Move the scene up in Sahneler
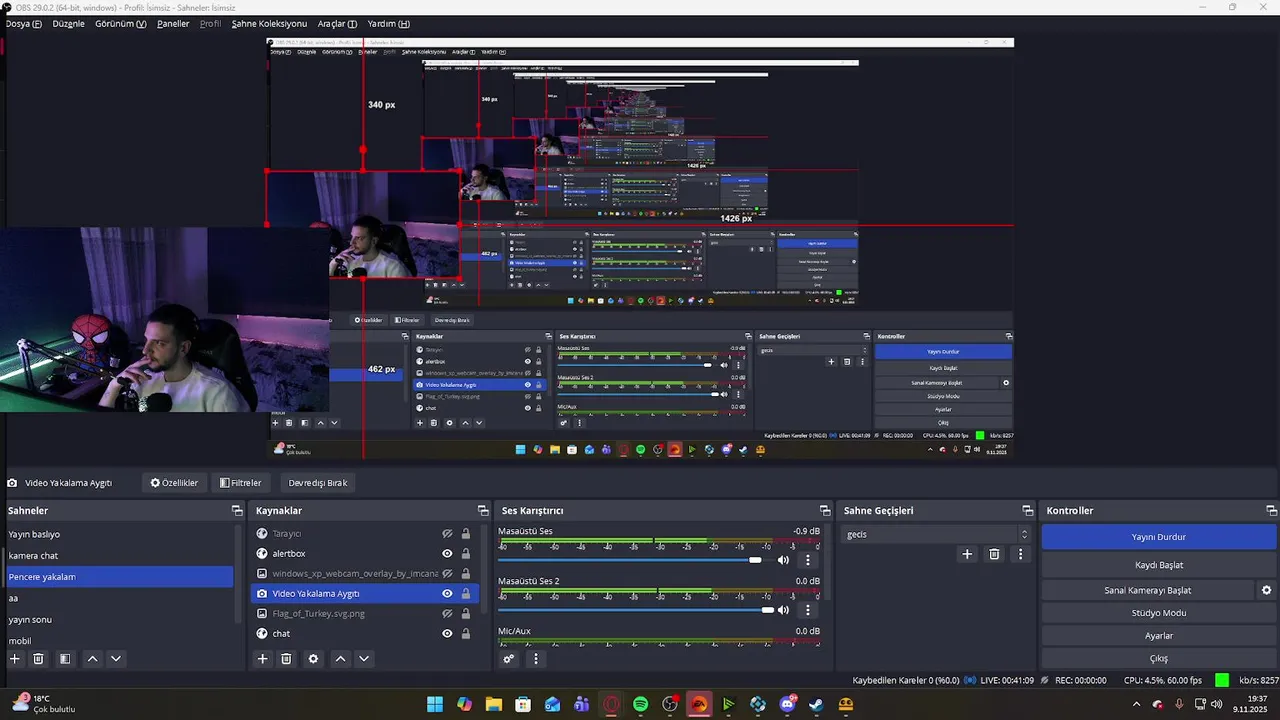This screenshot has height=720, width=1280. click(x=92, y=659)
